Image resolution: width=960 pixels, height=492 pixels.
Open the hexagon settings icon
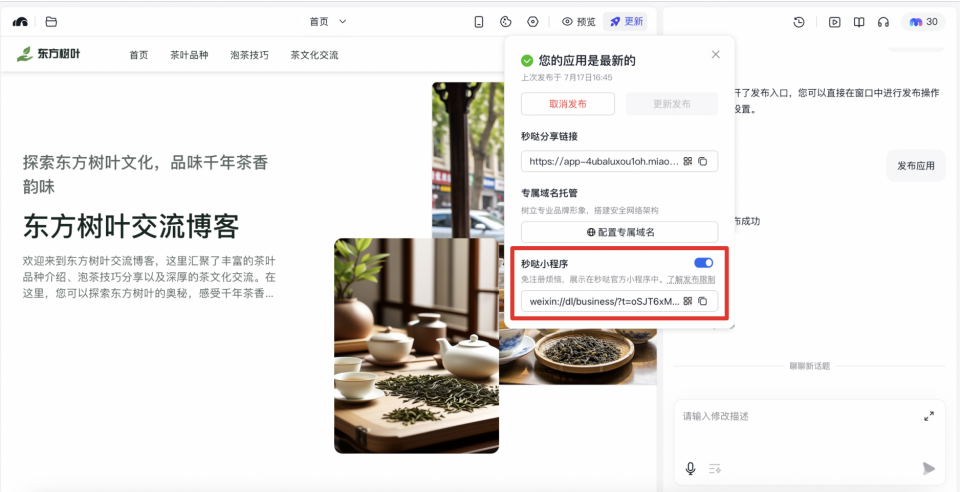click(533, 22)
